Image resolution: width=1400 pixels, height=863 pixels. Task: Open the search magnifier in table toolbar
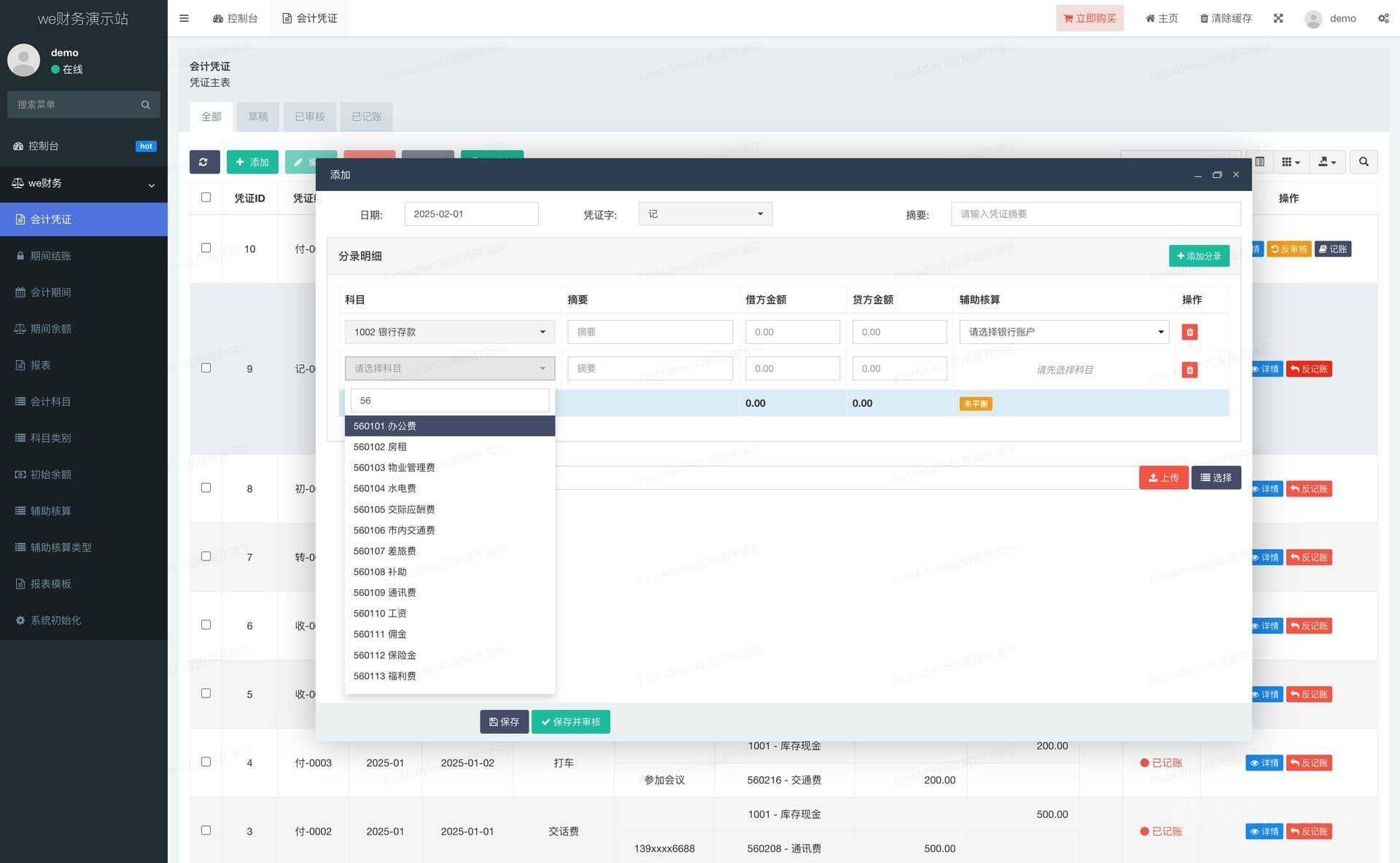click(1363, 162)
